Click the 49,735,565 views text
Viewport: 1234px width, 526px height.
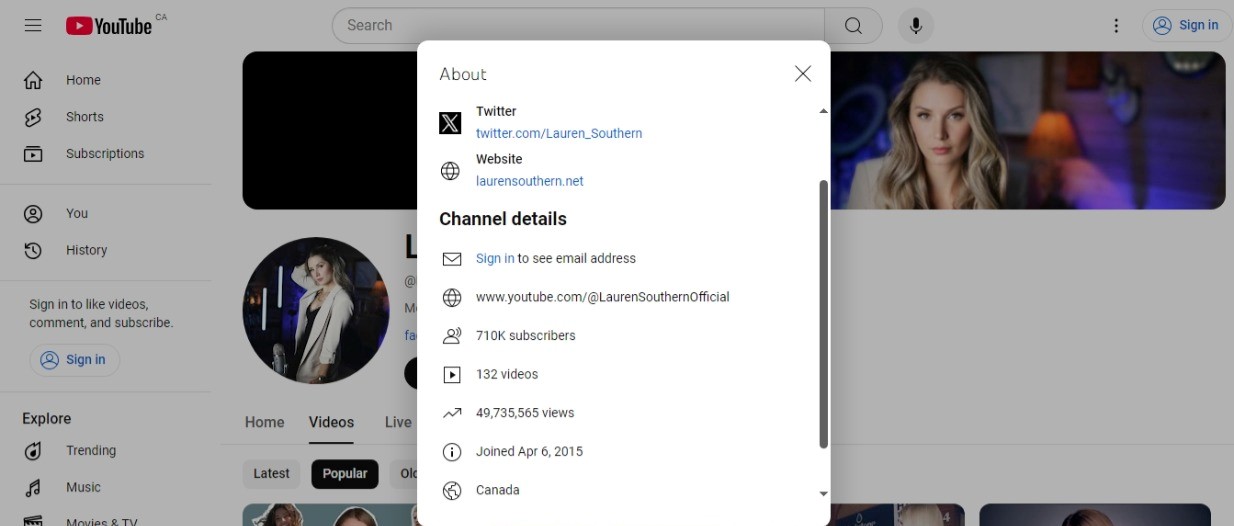click(x=525, y=413)
